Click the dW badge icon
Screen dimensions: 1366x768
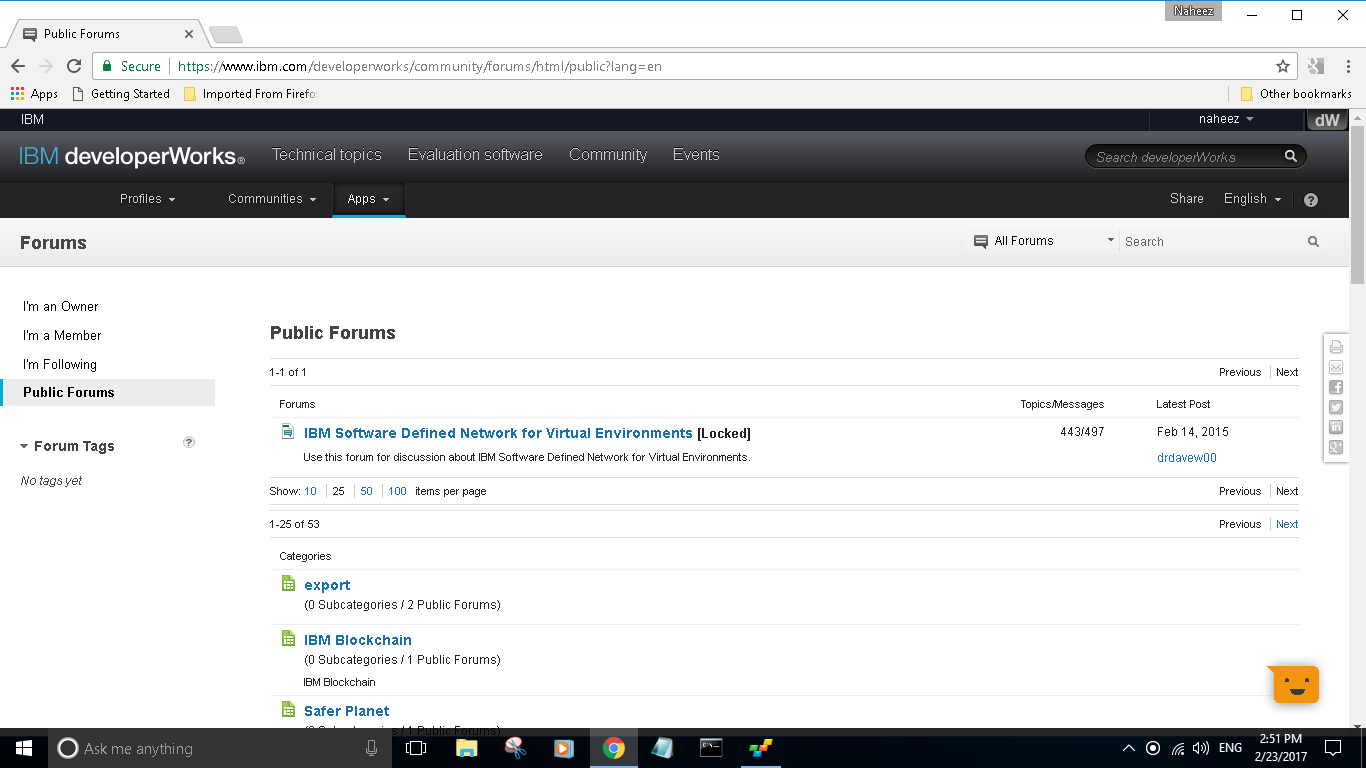(1326, 120)
